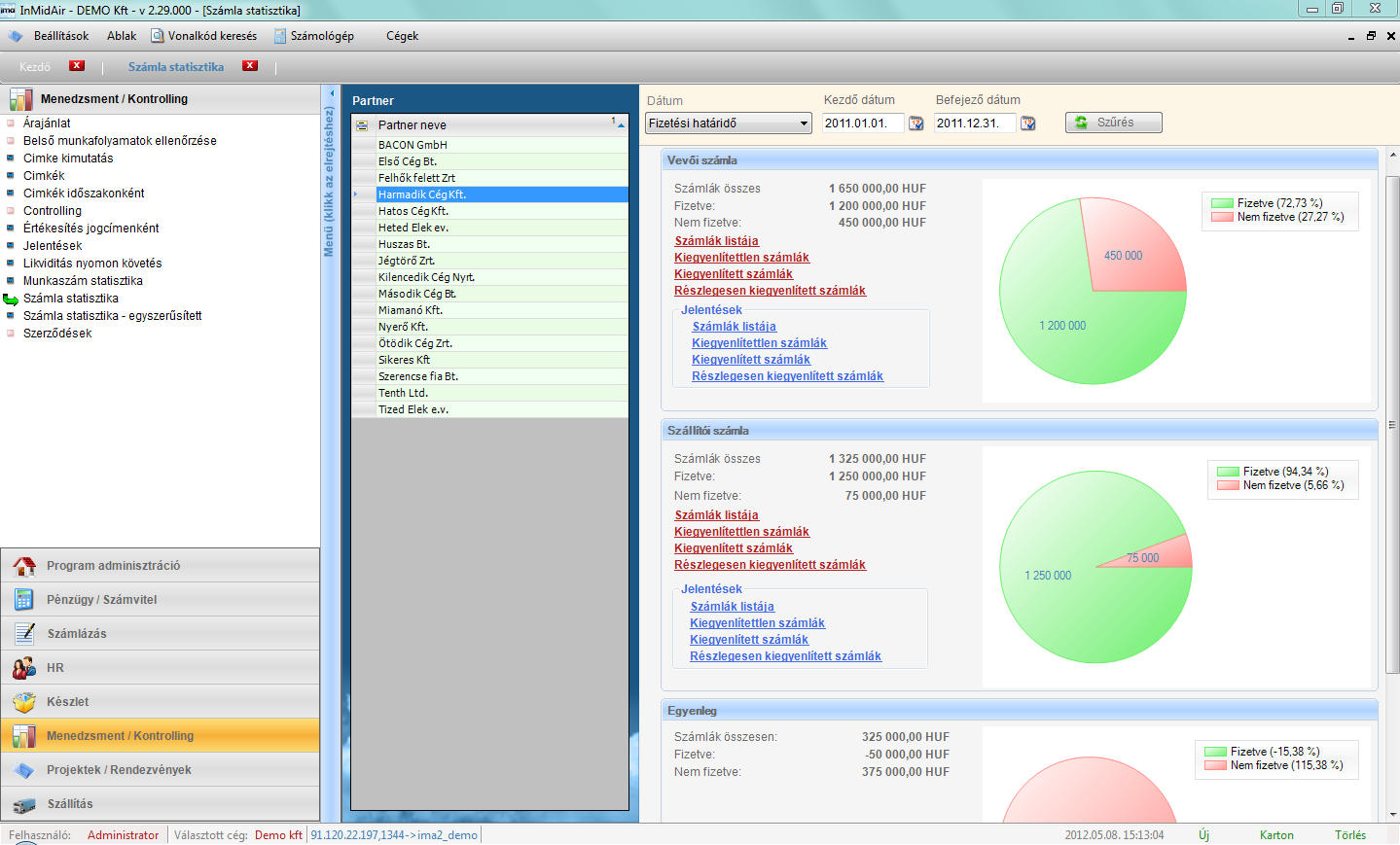Image resolution: width=1400 pixels, height=845 pixels.
Task: Switch to the Kezdő tab
Action: click(x=35, y=67)
